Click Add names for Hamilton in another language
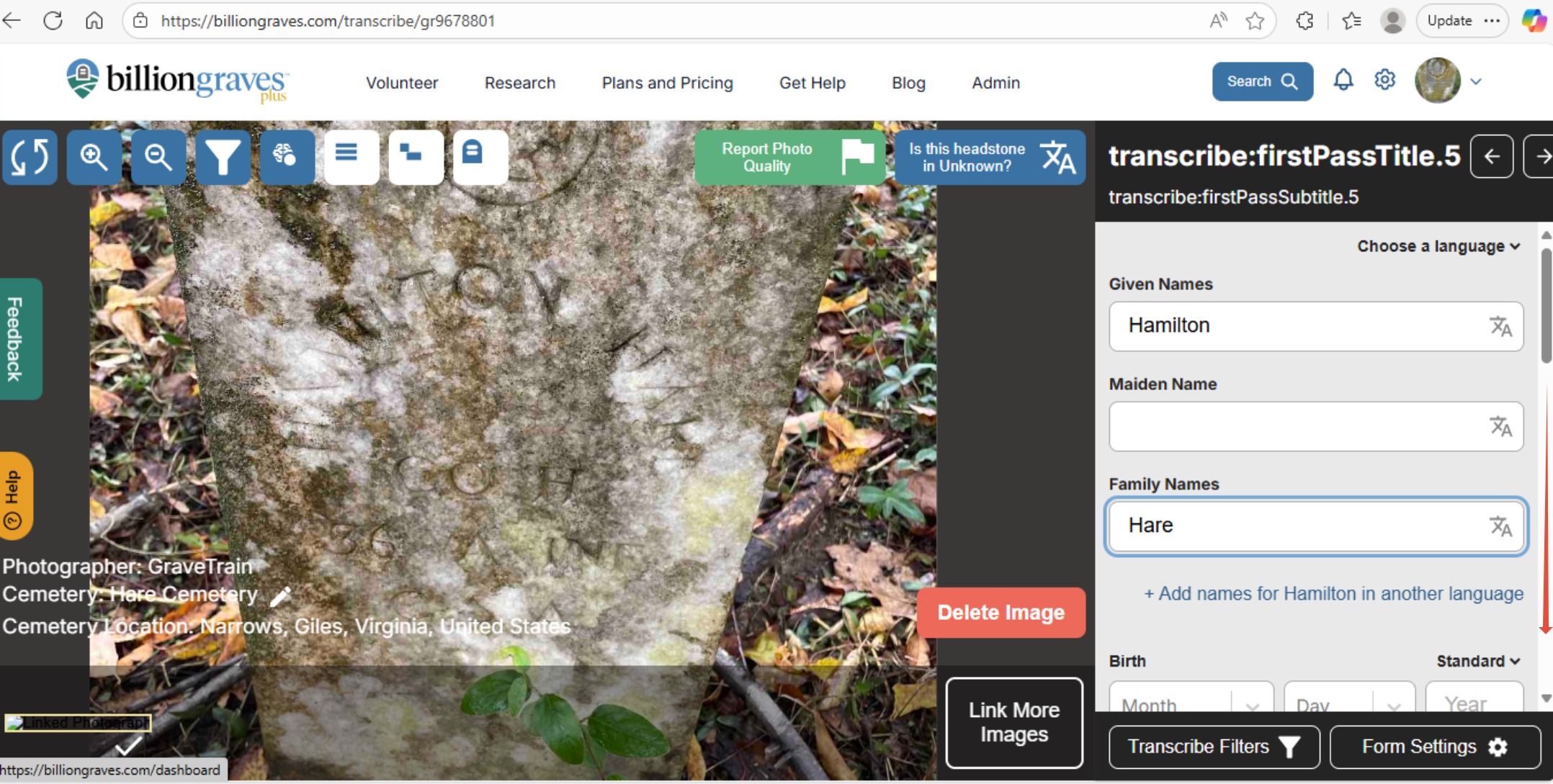Image resolution: width=1553 pixels, height=784 pixels. tap(1333, 594)
